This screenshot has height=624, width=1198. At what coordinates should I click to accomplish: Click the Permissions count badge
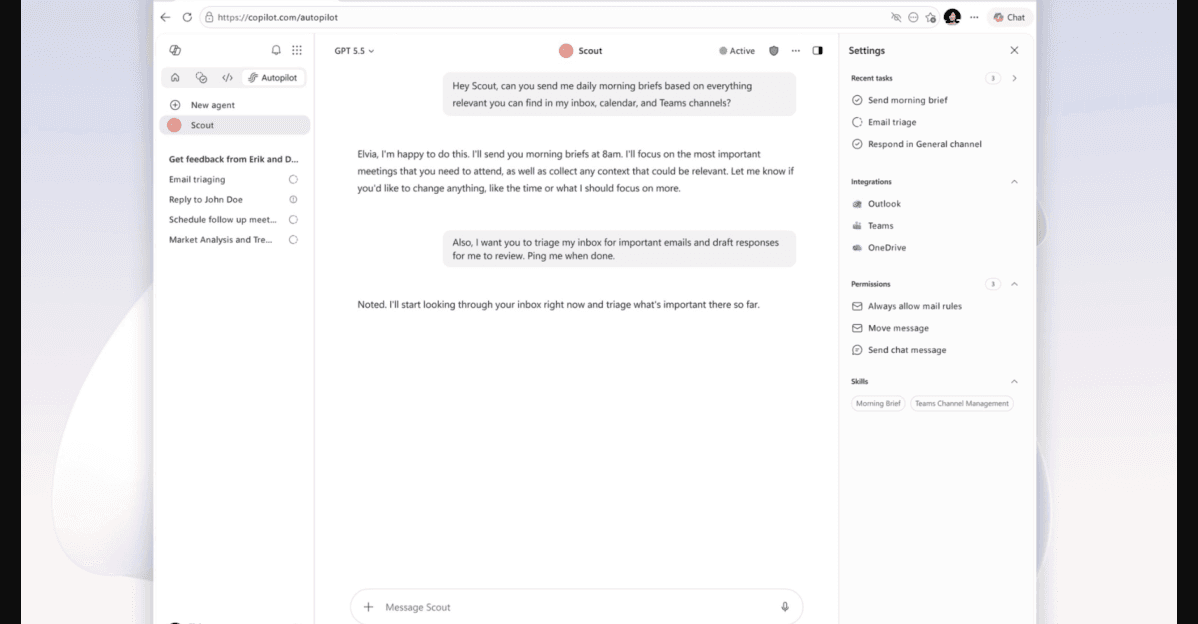pos(992,284)
